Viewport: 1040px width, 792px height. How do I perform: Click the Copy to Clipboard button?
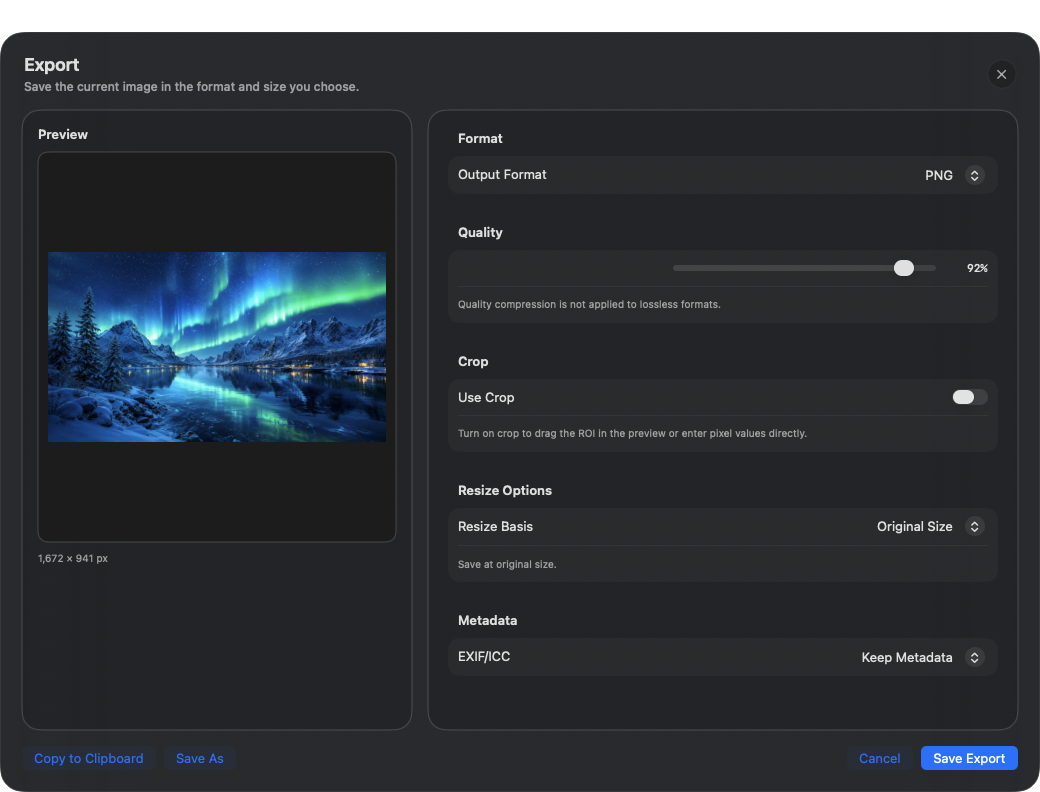pos(89,758)
